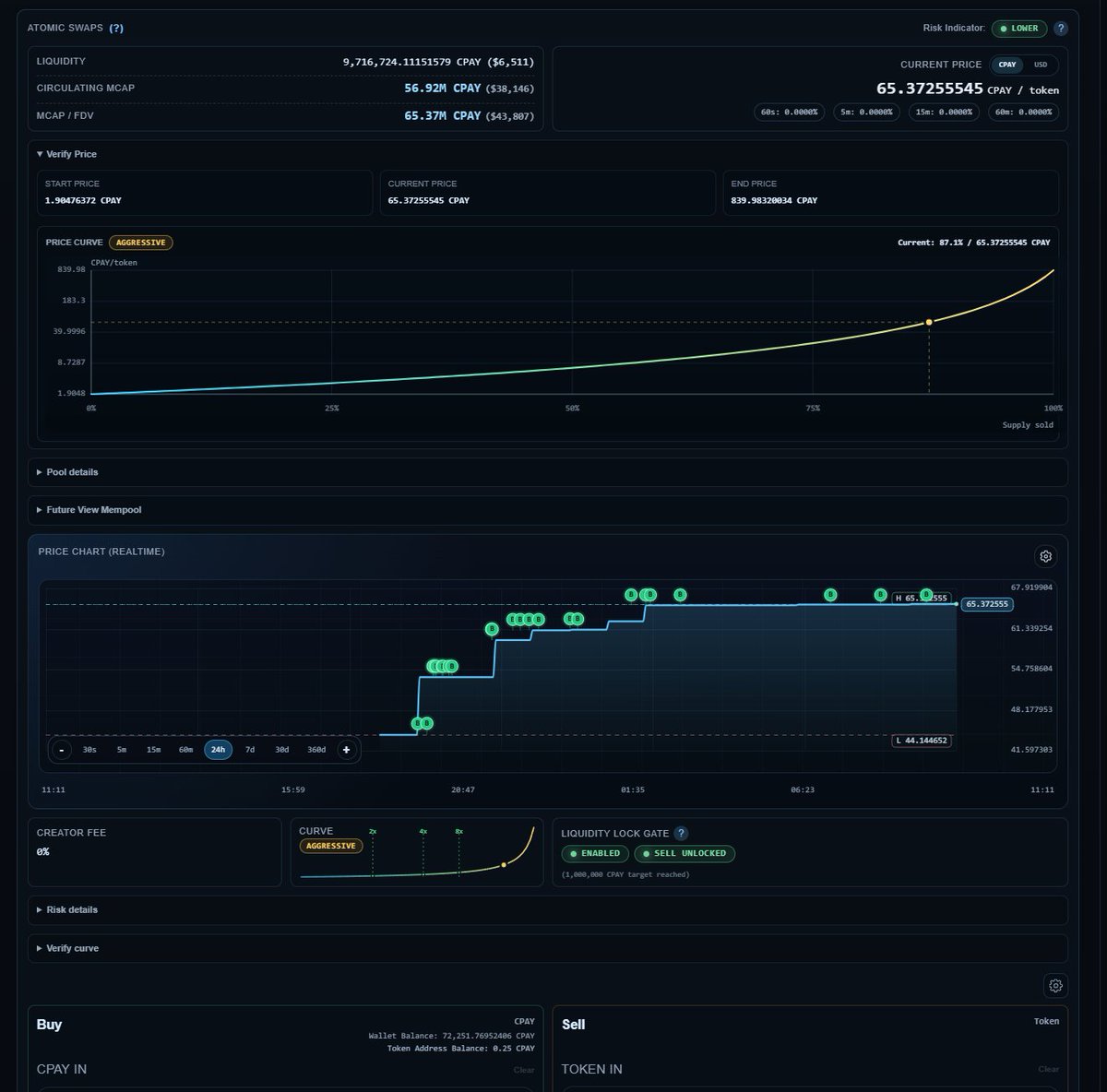Click the Liquidity Lock Gate help icon
The height and width of the screenshot is (1092, 1107).
pos(681,834)
